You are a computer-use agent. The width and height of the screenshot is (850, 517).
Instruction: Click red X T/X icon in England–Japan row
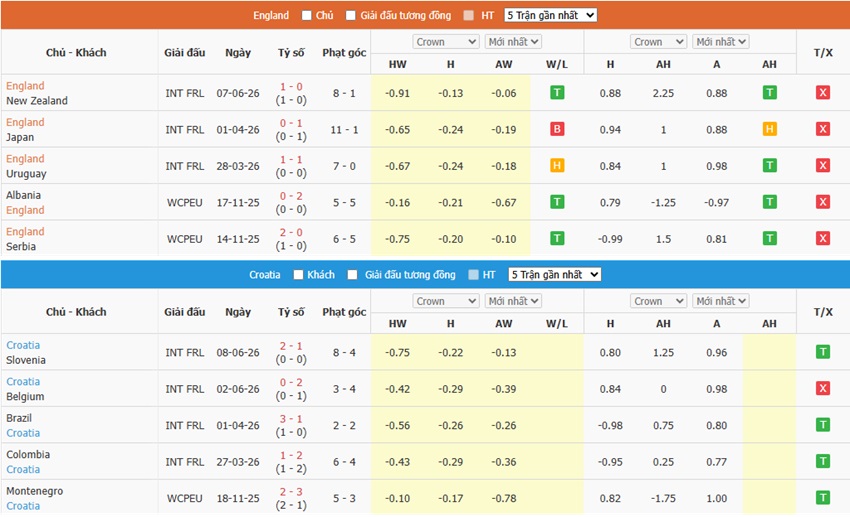click(x=823, y=129)
